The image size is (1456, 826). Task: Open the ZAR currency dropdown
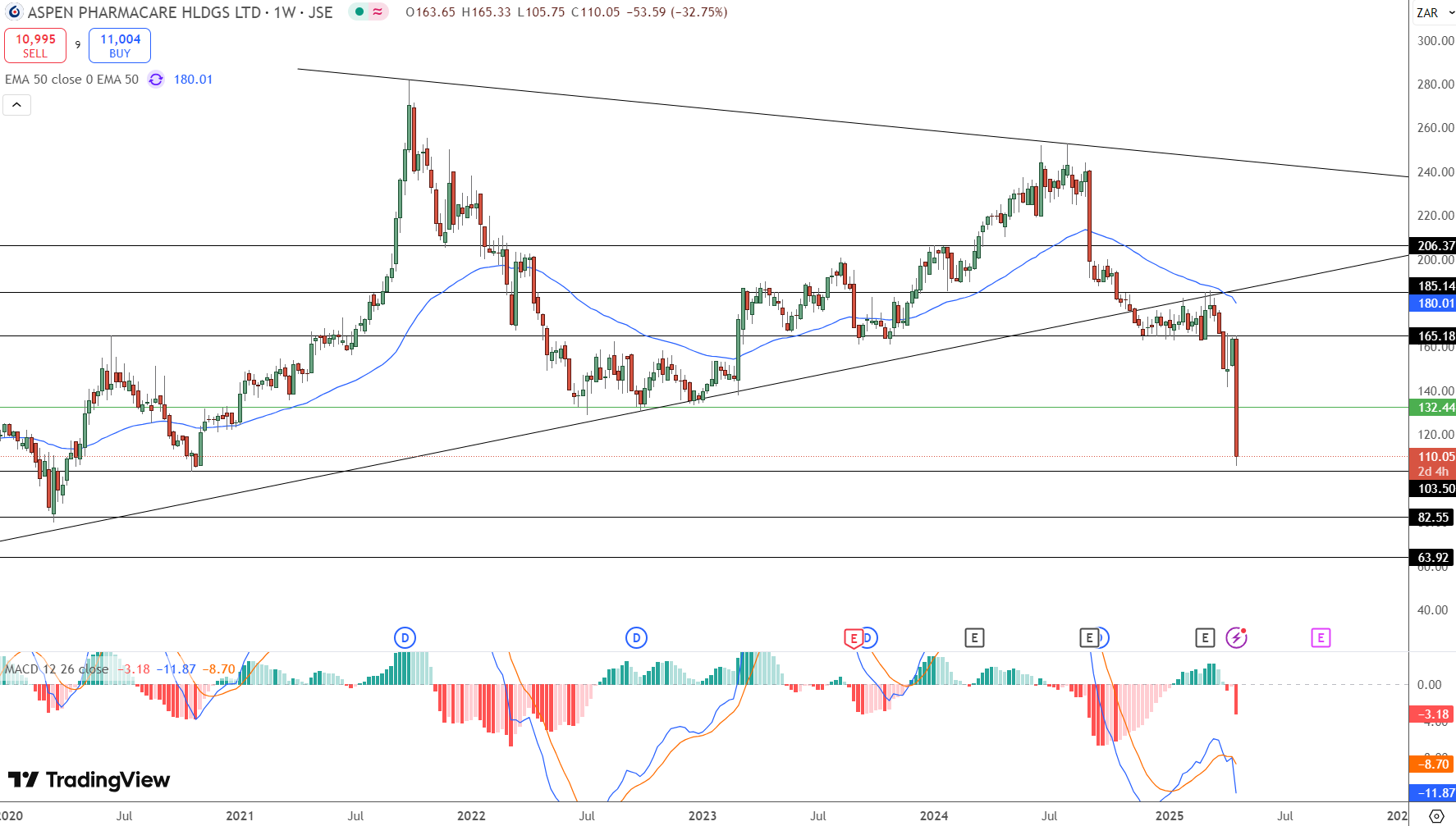pos(1435,12)
